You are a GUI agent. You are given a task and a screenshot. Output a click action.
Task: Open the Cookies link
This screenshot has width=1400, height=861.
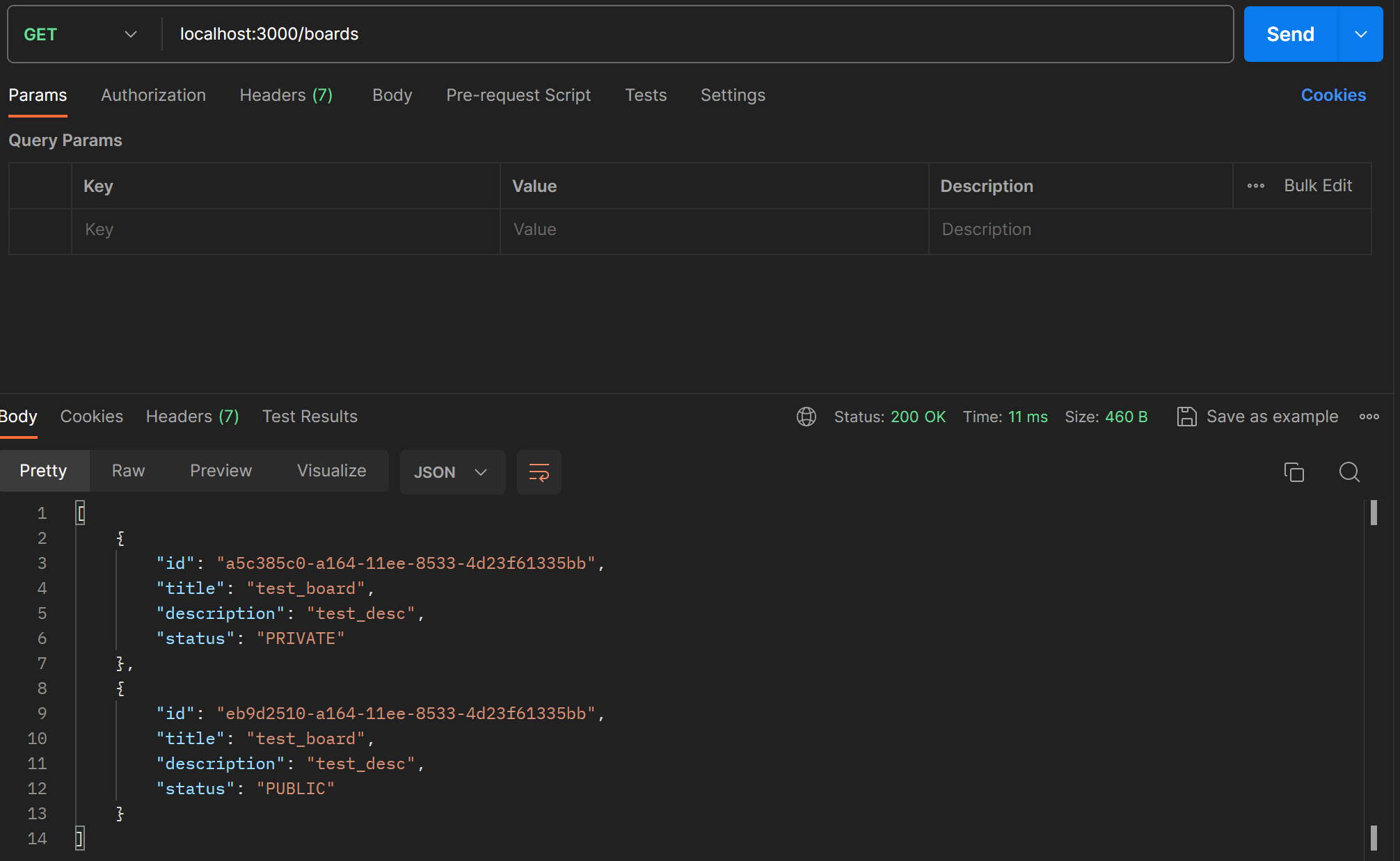click(x=1333, y=95)
